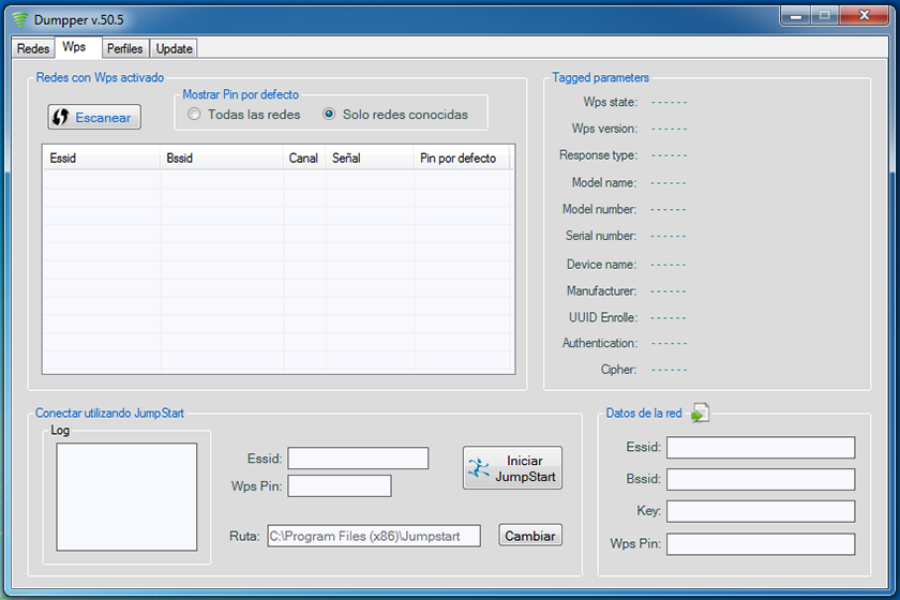Launch Iniciar JumpStart
The width and height of the screenshot is (900, 600).
513,468
